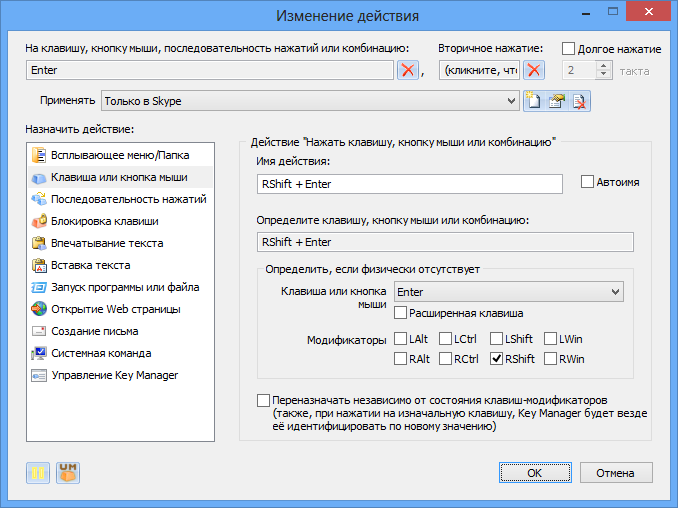Select Всплывающее меню/Папка action
Viewport: 678px width, 508px height.
(x=120, y=155)
